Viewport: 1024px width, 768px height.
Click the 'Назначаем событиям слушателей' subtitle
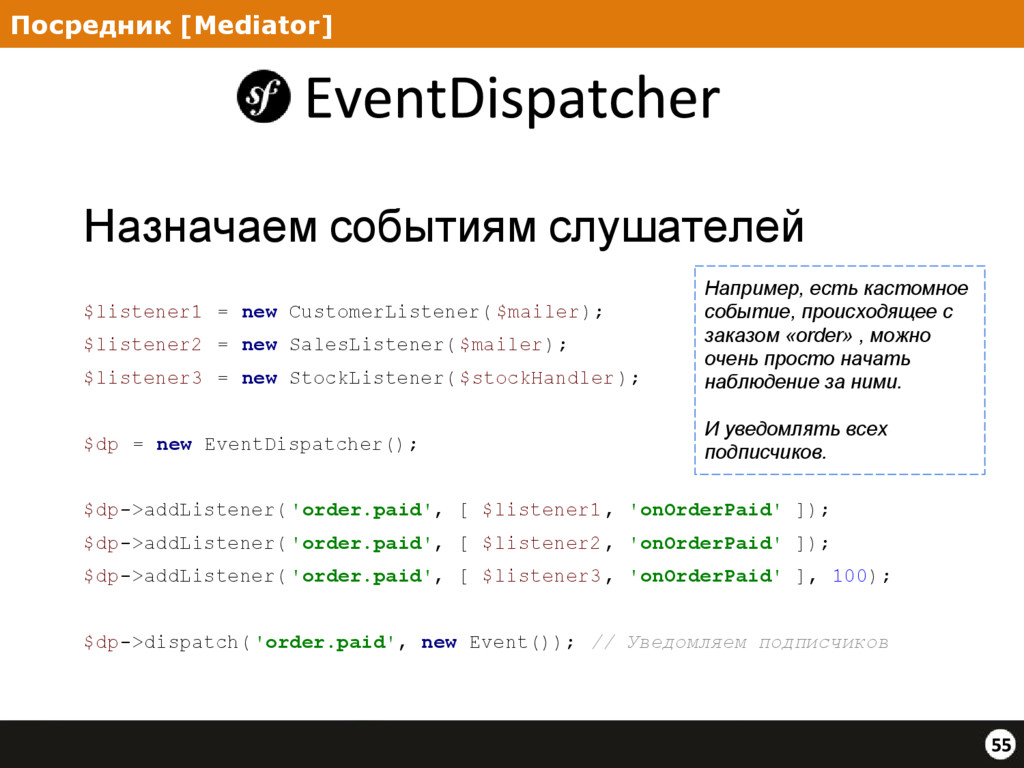point(443,227)
